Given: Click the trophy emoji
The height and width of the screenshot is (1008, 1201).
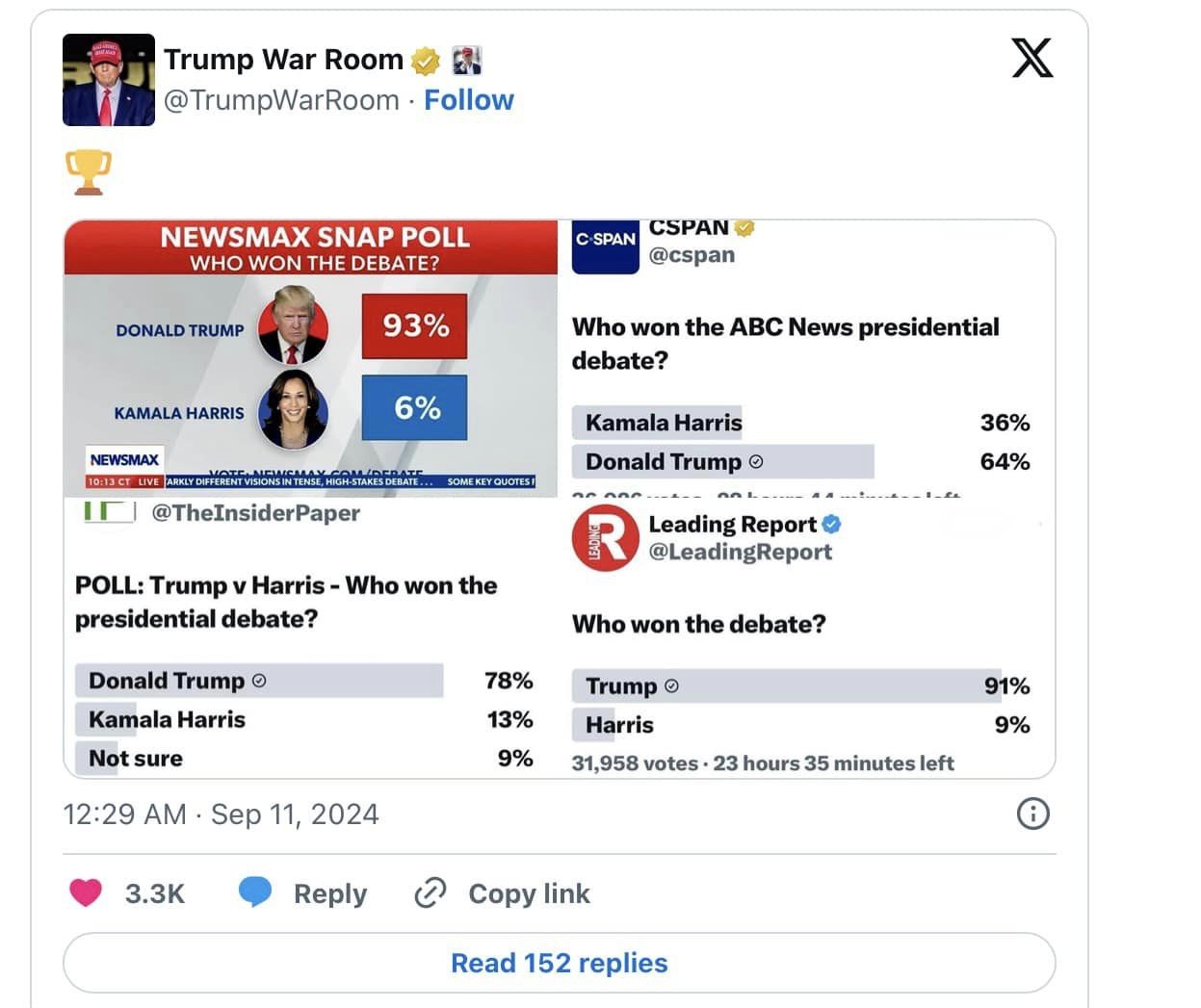Looking at the screenshot, I should pos(89,172).
